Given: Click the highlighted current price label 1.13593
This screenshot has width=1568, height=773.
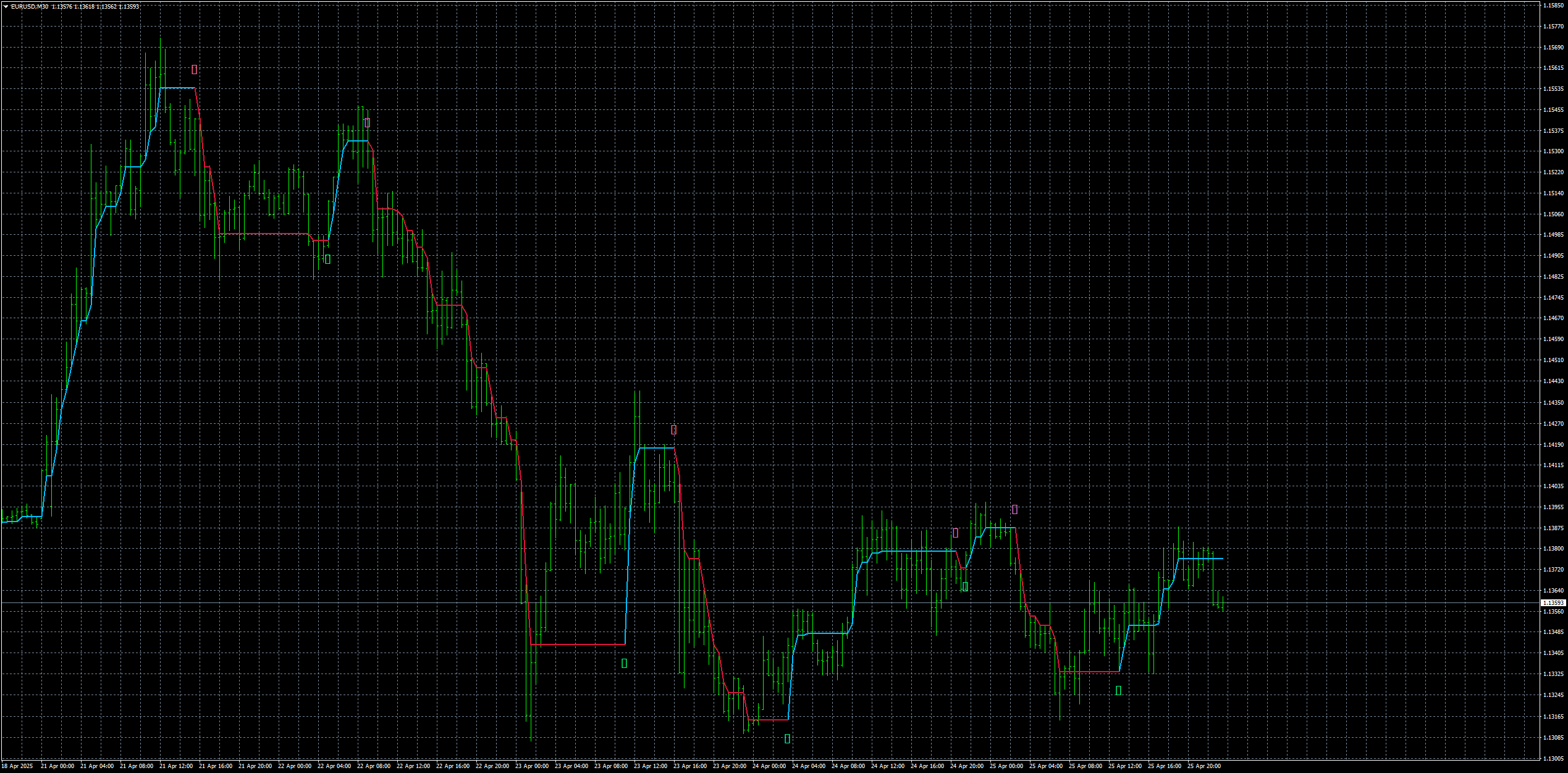Looking at the screenshot, I should click(1553, 602).
